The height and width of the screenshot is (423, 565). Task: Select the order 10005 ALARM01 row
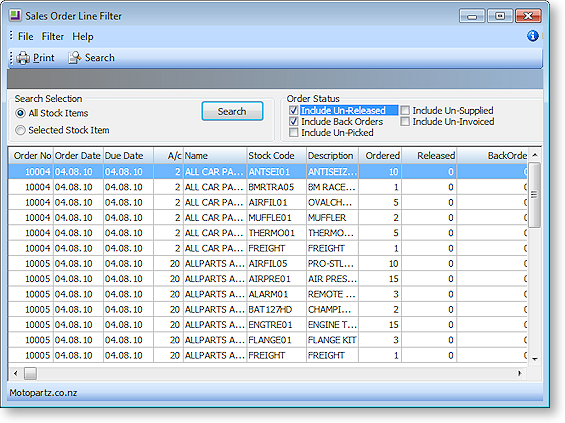click(268, 294)
